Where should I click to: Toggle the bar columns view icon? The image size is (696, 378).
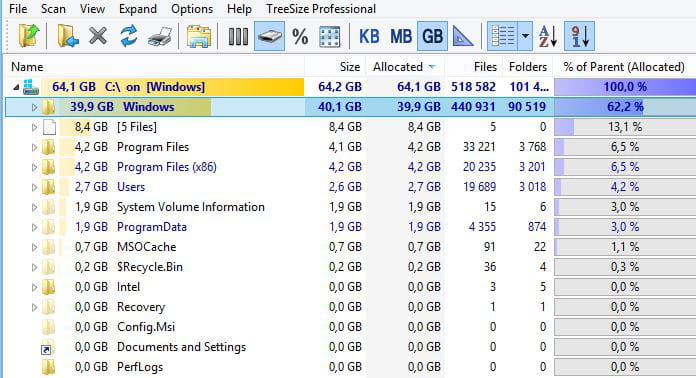pos(238,36)
